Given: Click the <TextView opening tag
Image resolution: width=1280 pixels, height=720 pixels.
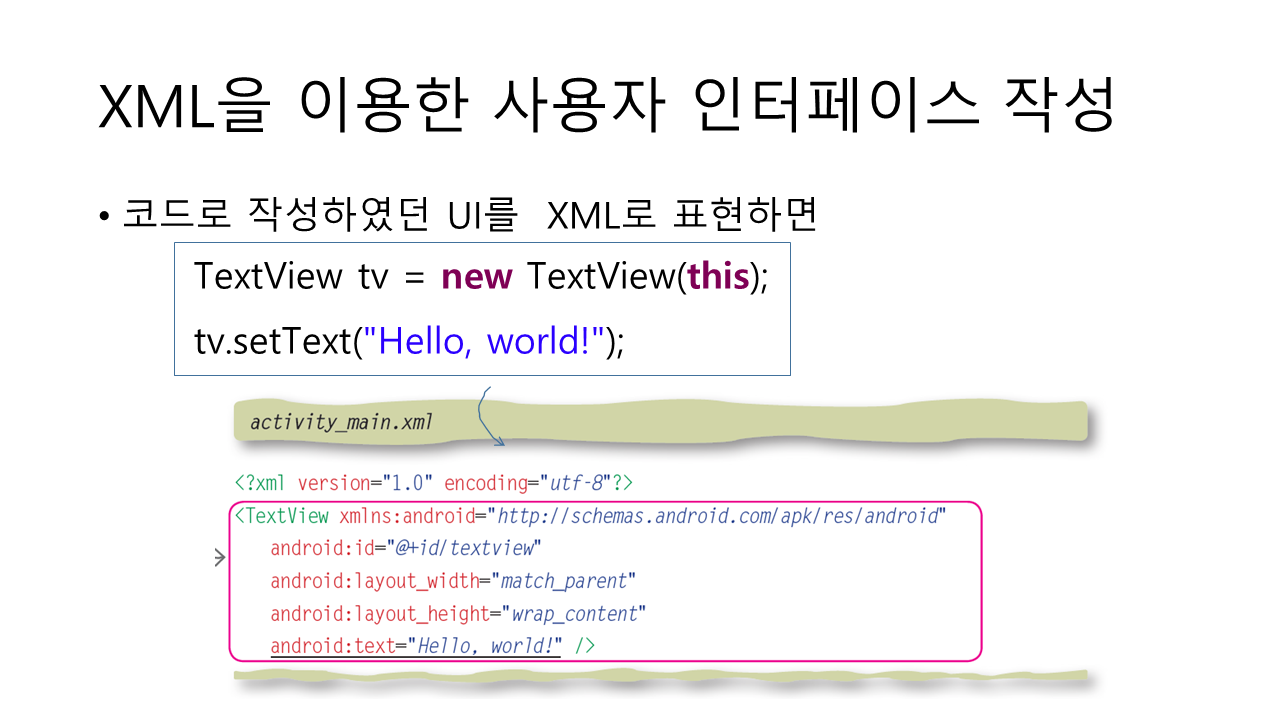Looking at the screenshot, I should pyautogui.click(x=281, y=516).
